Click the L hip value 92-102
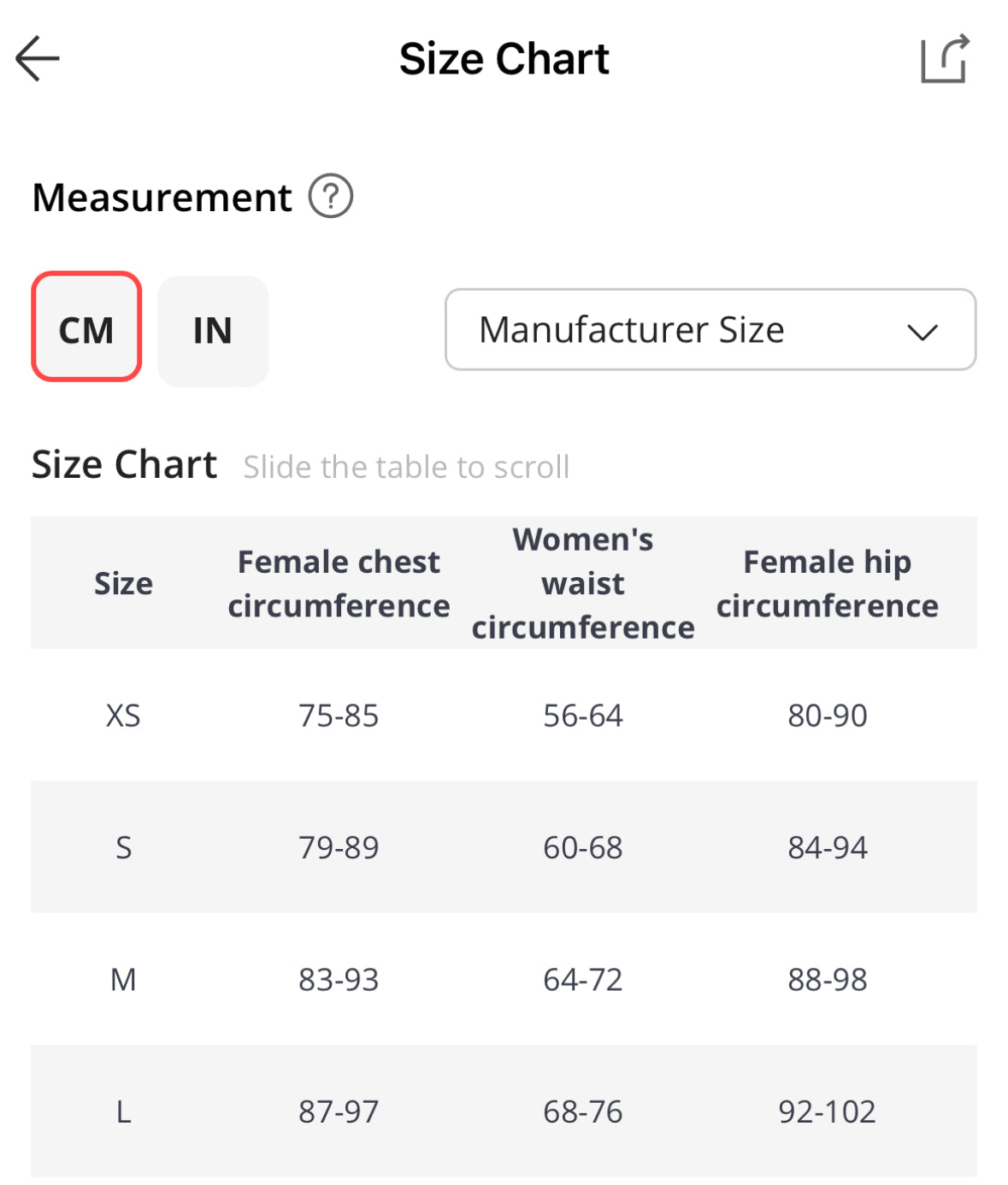The height and width of the screenshot is (1185, 1008). (x=828, y=1111)
